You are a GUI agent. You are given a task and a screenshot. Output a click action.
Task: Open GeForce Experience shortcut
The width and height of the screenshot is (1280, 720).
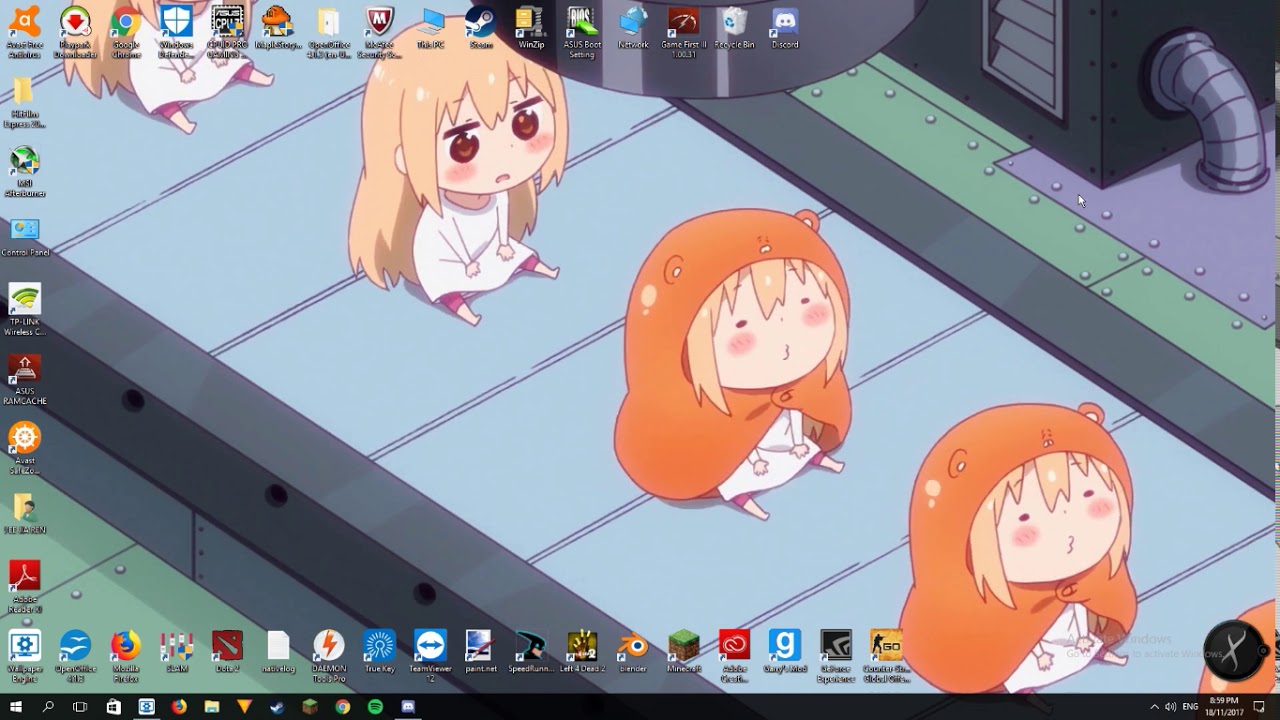click(x=836, y=656)
